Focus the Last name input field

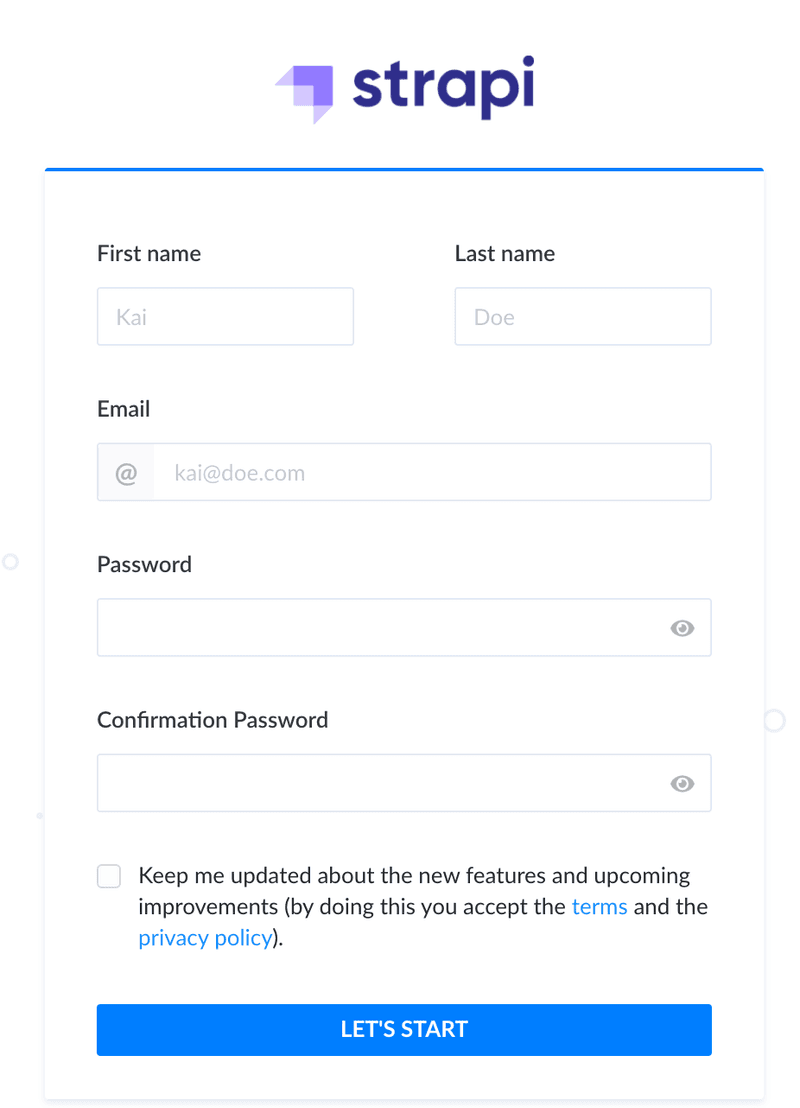click(x=582, y=317)
